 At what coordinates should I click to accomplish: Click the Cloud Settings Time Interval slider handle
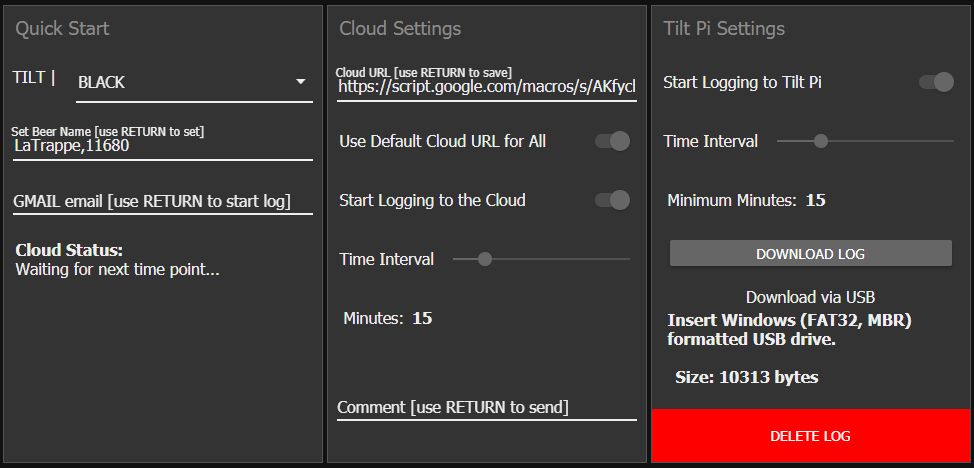click(485, 259)
